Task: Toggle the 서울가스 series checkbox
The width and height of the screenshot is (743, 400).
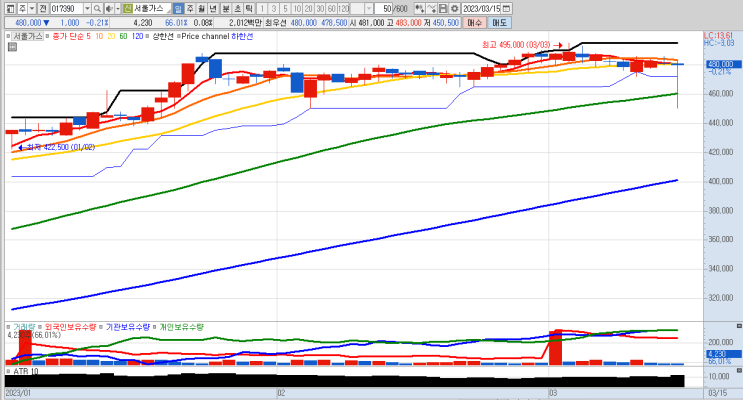Action: click(8, 36)
